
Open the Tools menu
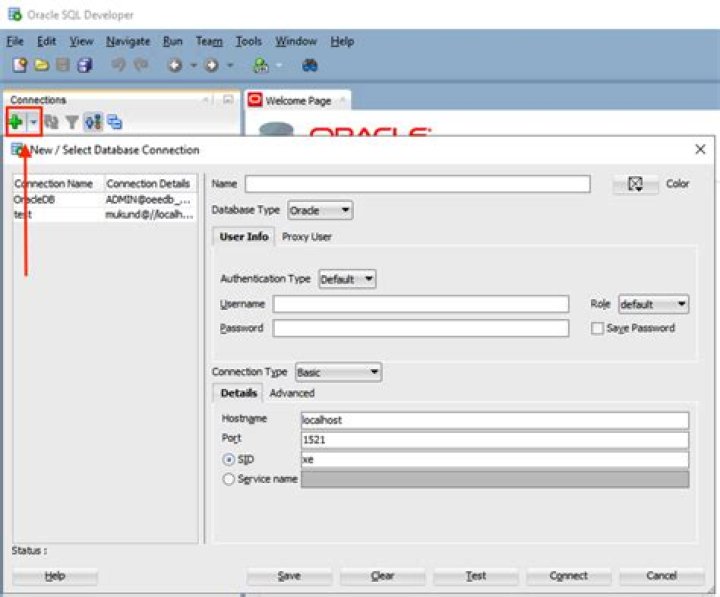[x=248, y=41]
